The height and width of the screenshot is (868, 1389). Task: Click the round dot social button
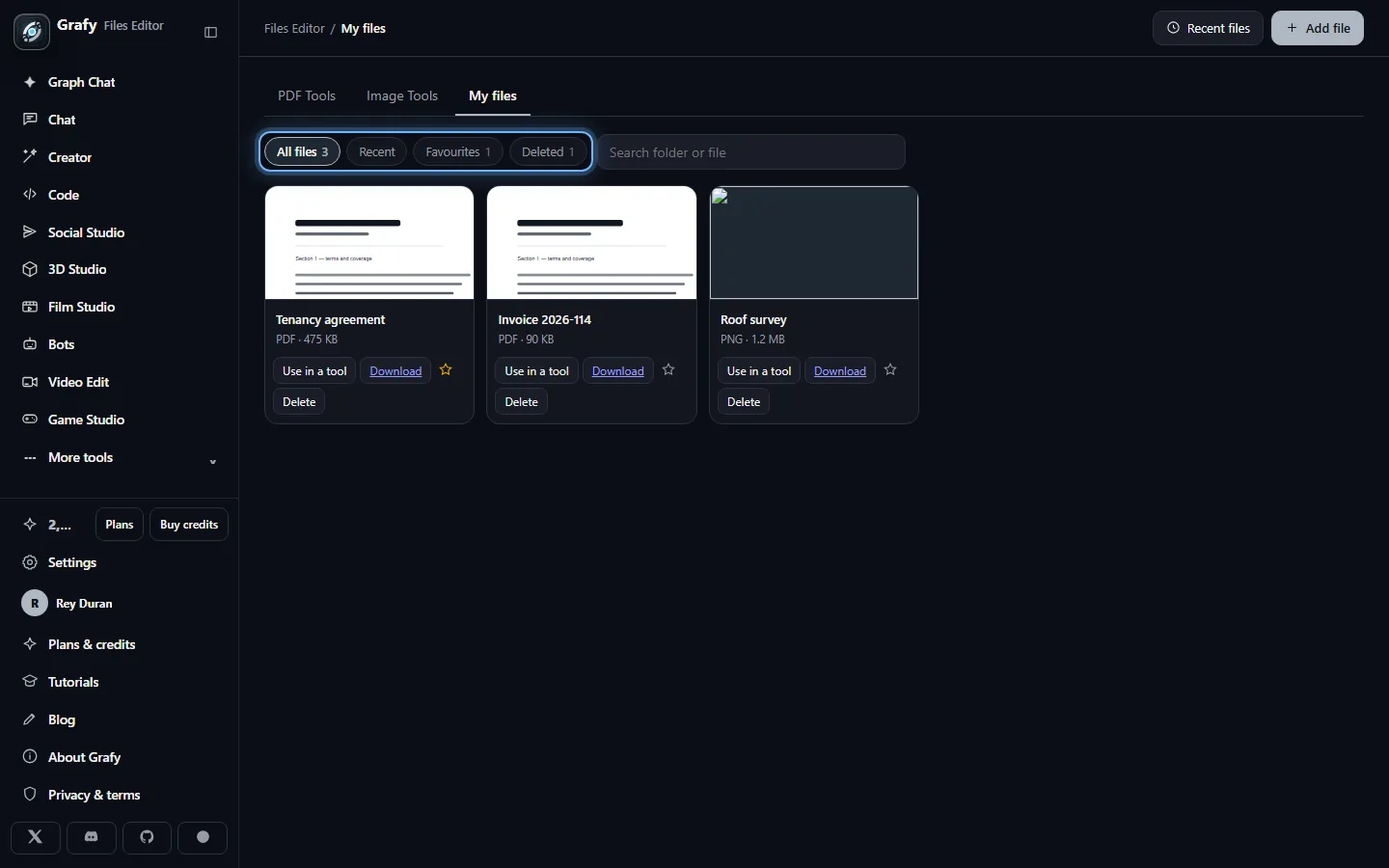pos(203,837)
